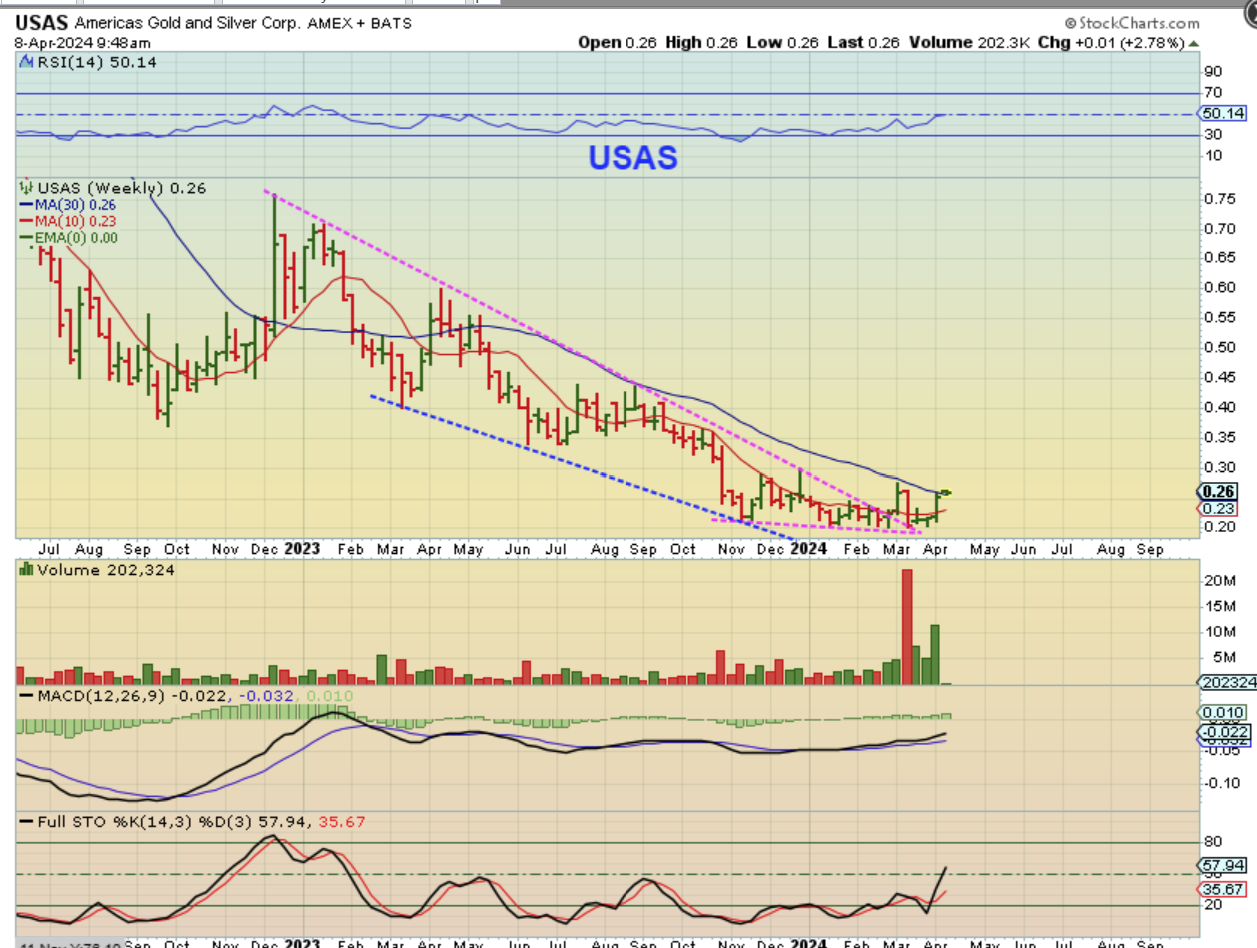The image size is (1257, 948).
Task: Click the 0.65 price axis label
Action: click(1220, 257)
